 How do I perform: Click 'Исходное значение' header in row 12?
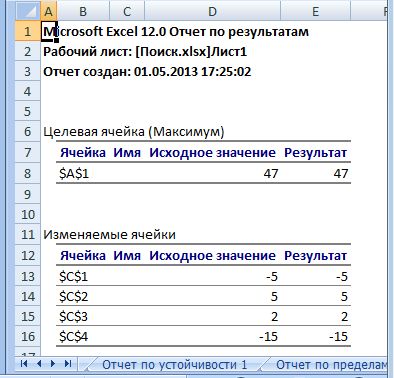(212, 256)
